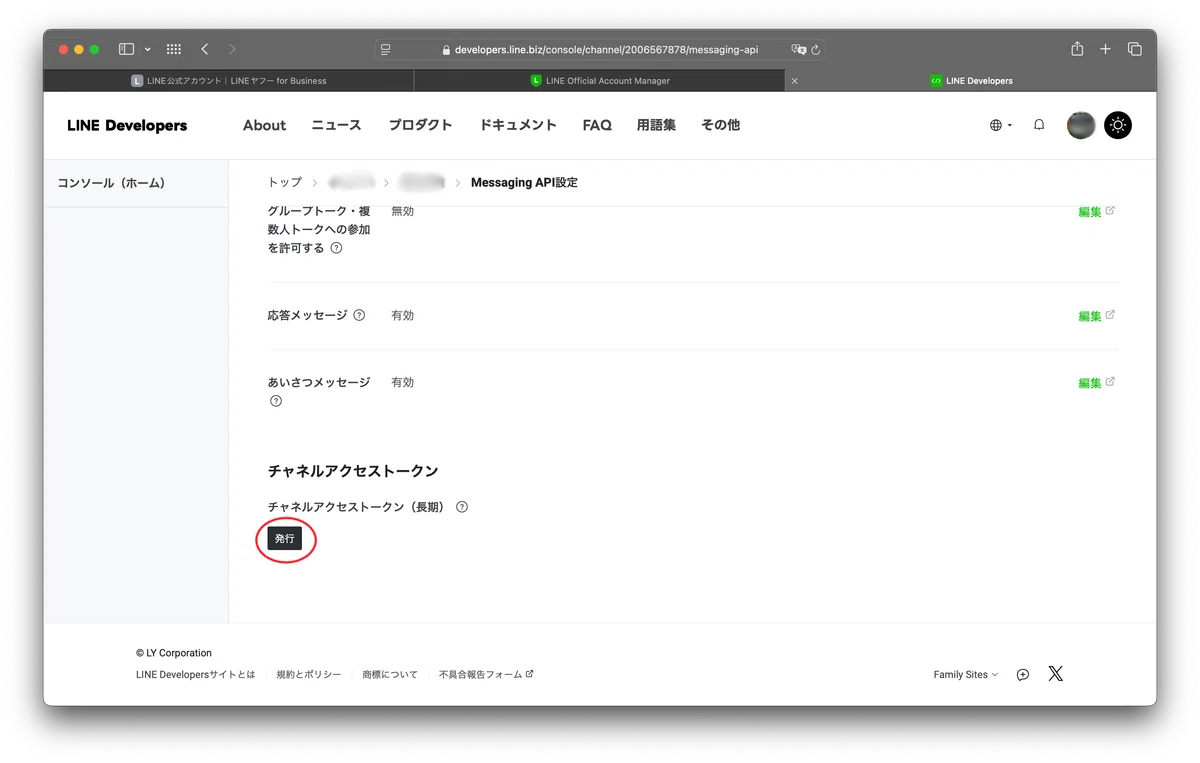
Task: Click help icon beside 応答メッセージ
Action: (359, 315)
